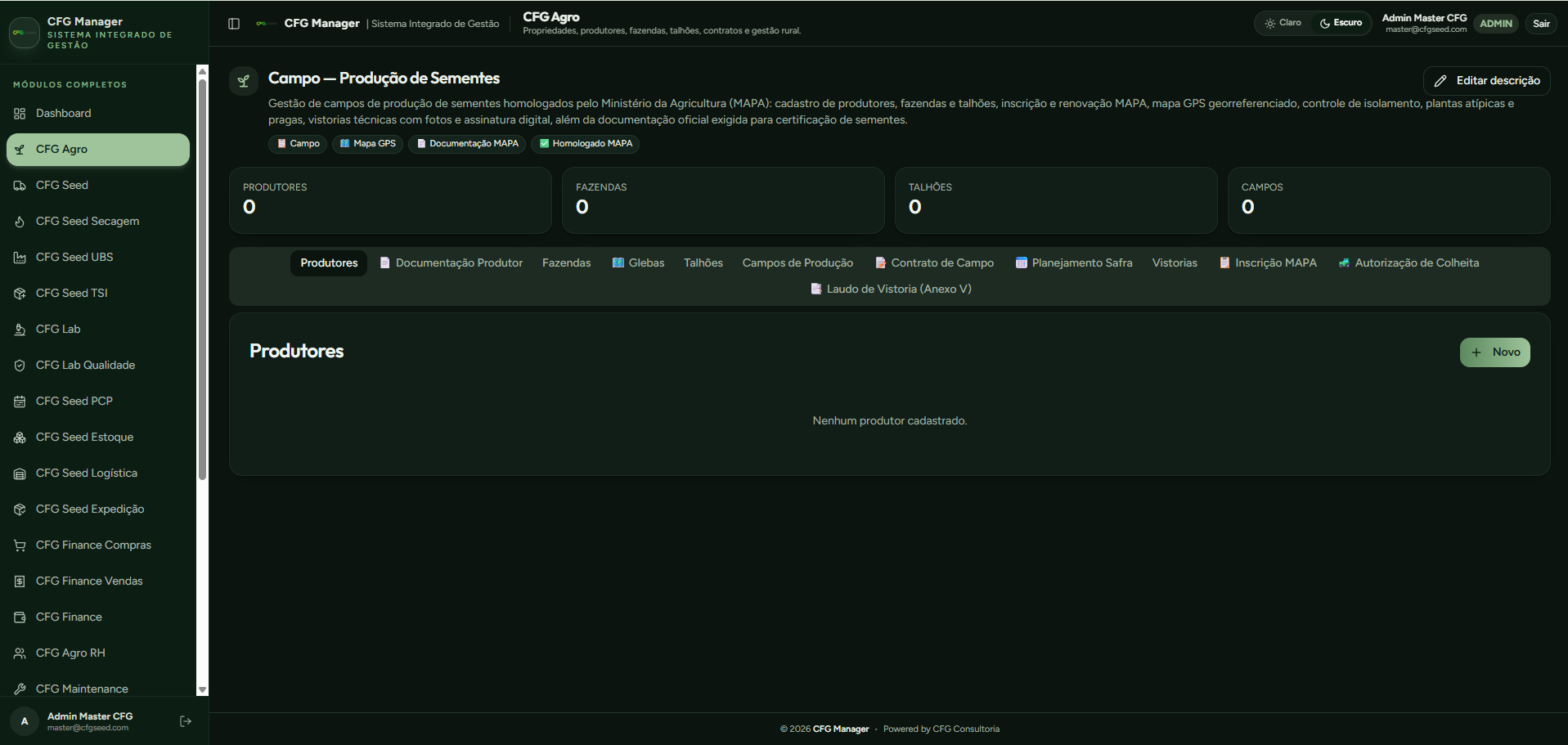Image resolution: width=1568 pixels, height=745 pixels.
Task: Open Laudo de Vistoria (Anexo V) tab
Action: [890, 289]
